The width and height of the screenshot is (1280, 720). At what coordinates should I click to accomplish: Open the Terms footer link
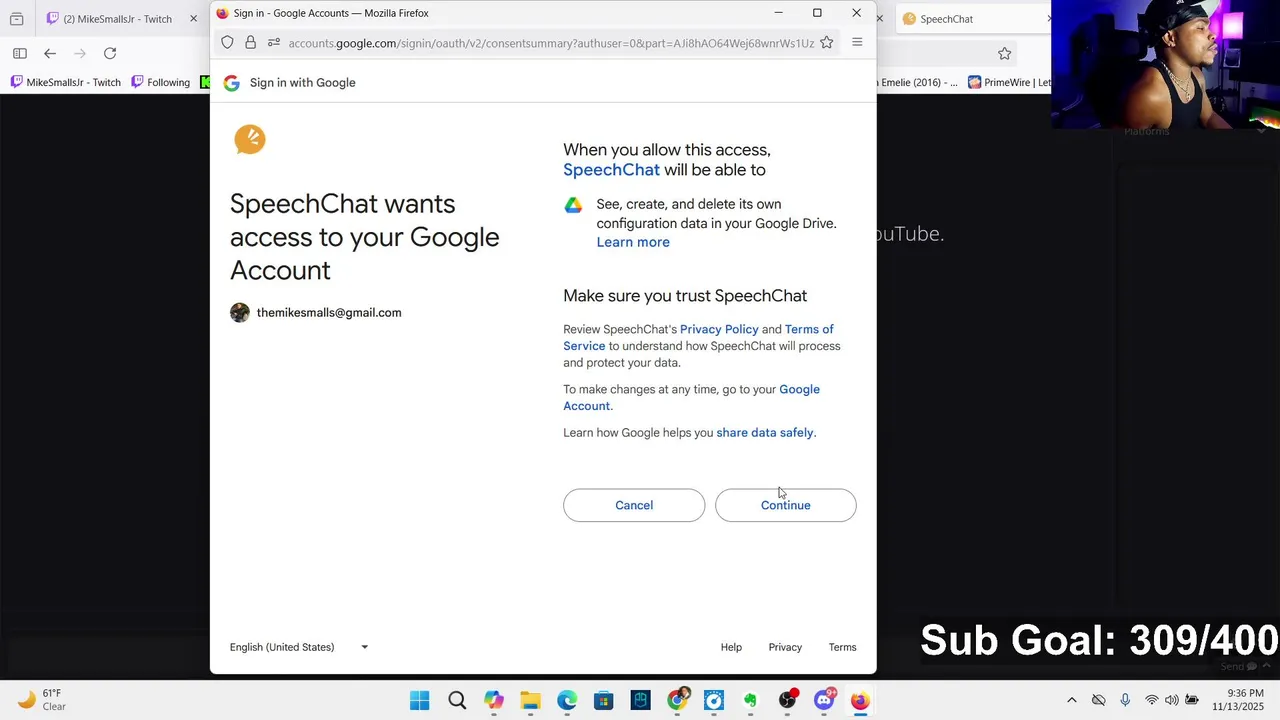[x=842, y=647]
